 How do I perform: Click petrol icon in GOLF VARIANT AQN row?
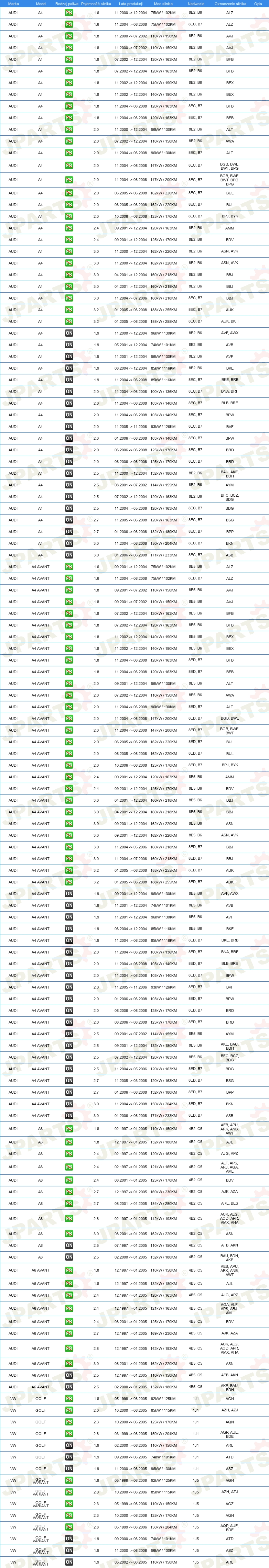pyautogui.click(x=69, y=1516)
